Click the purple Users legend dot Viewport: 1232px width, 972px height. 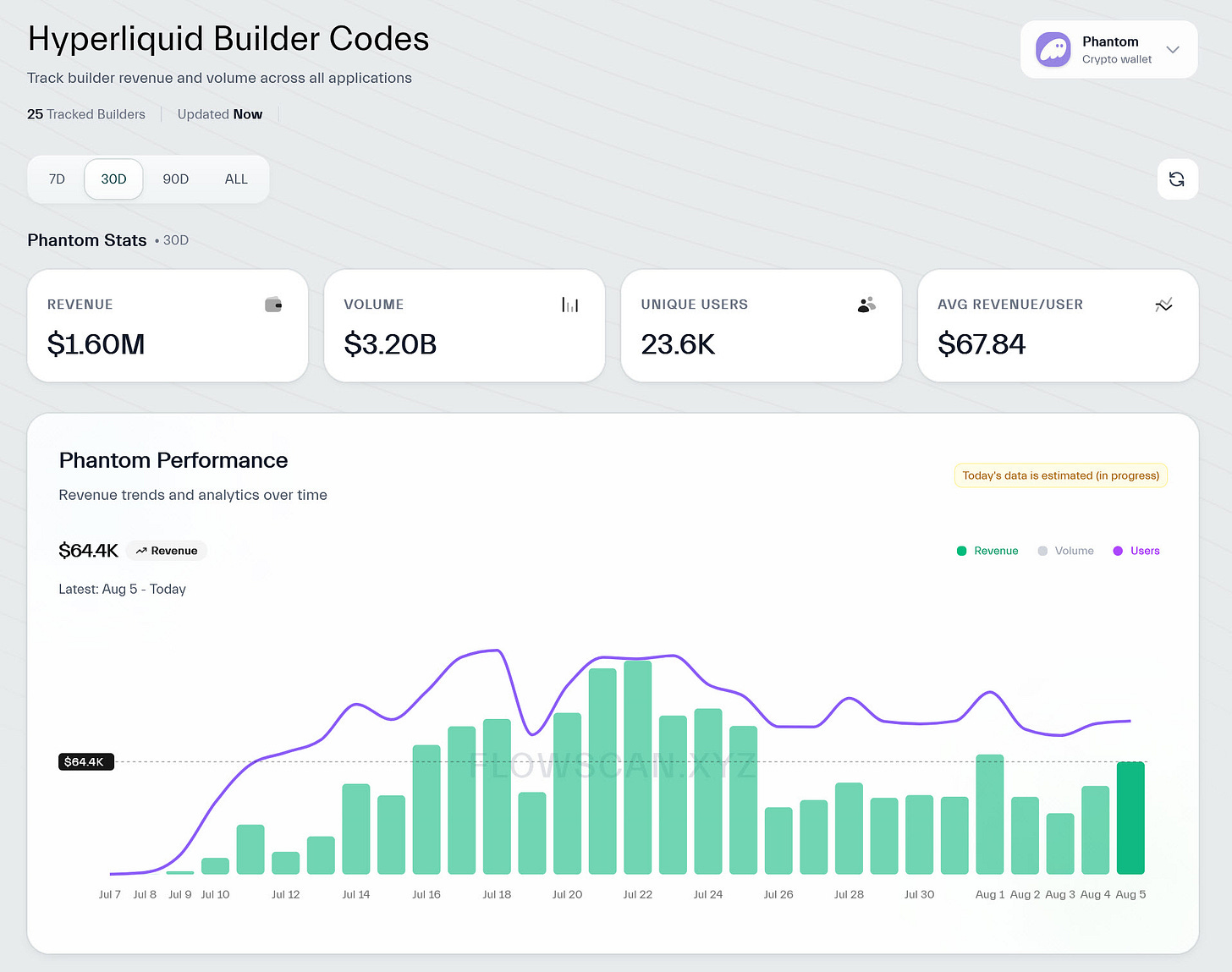[1118, 551]
